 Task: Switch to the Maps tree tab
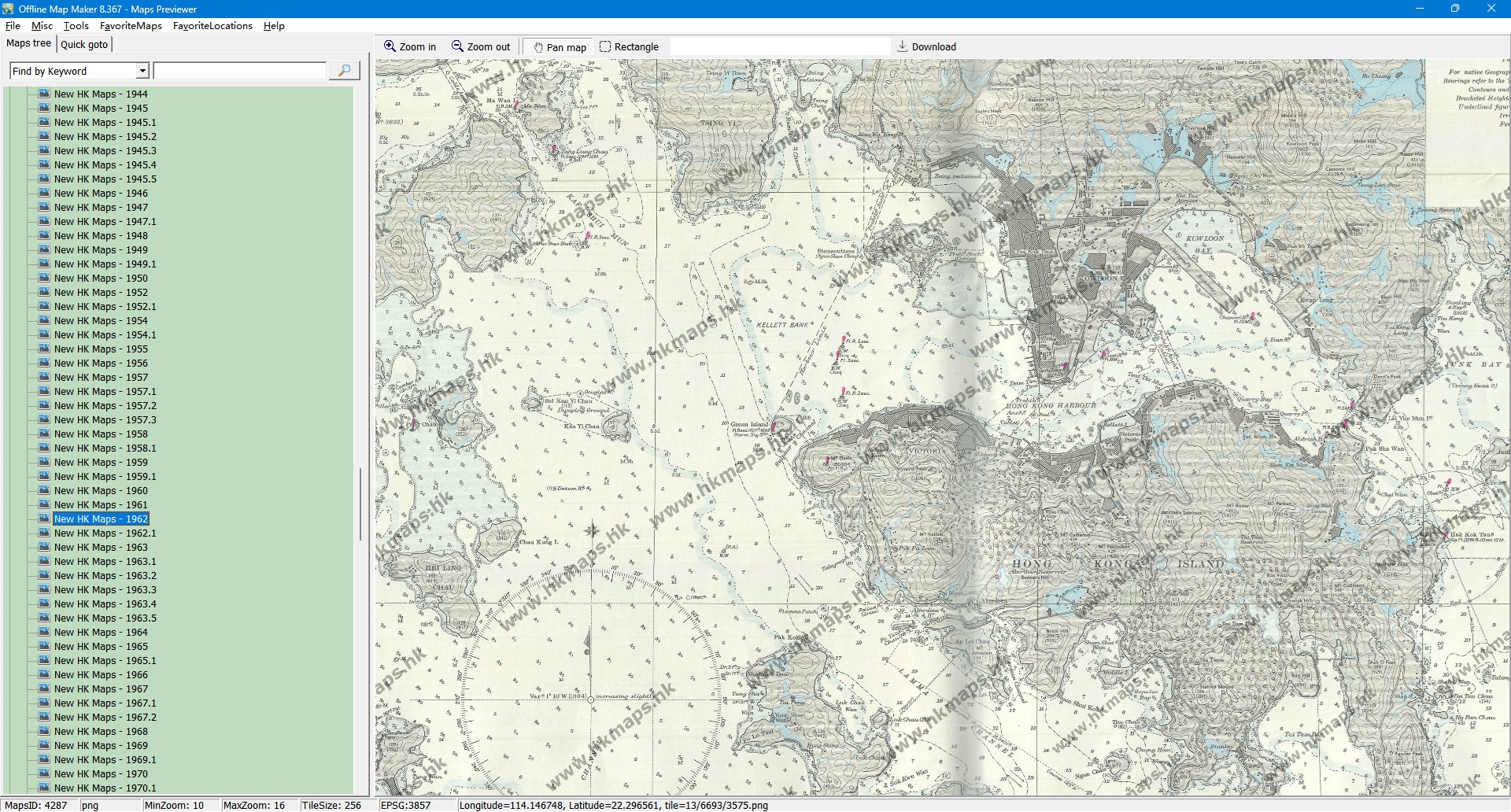point(28,43)
